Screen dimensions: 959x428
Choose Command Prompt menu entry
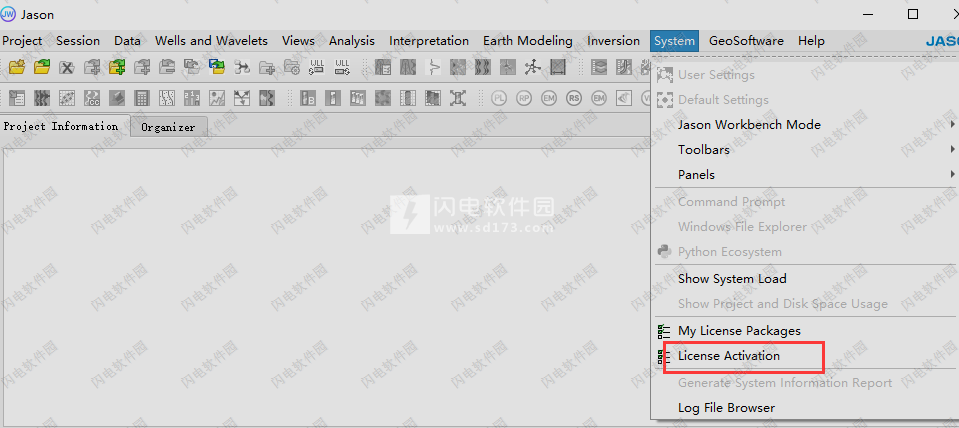coord(804,202)
